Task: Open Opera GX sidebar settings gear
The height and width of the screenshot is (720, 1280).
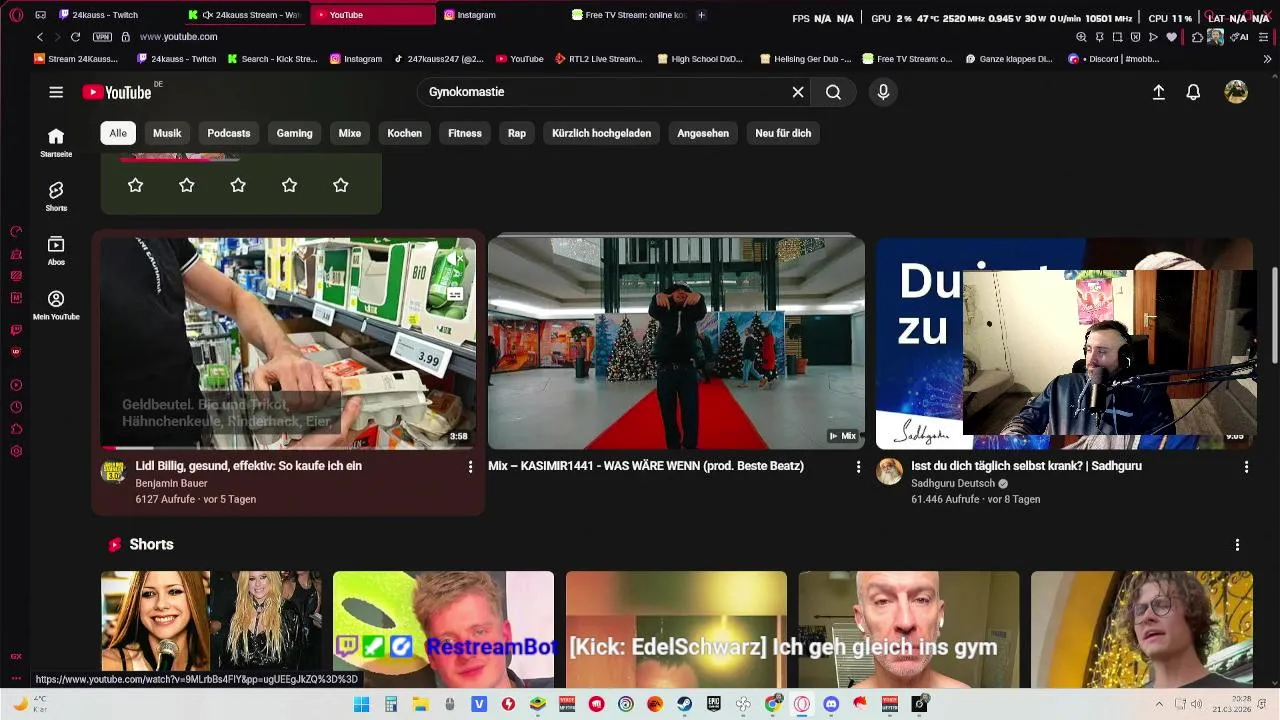Action: 16,451
